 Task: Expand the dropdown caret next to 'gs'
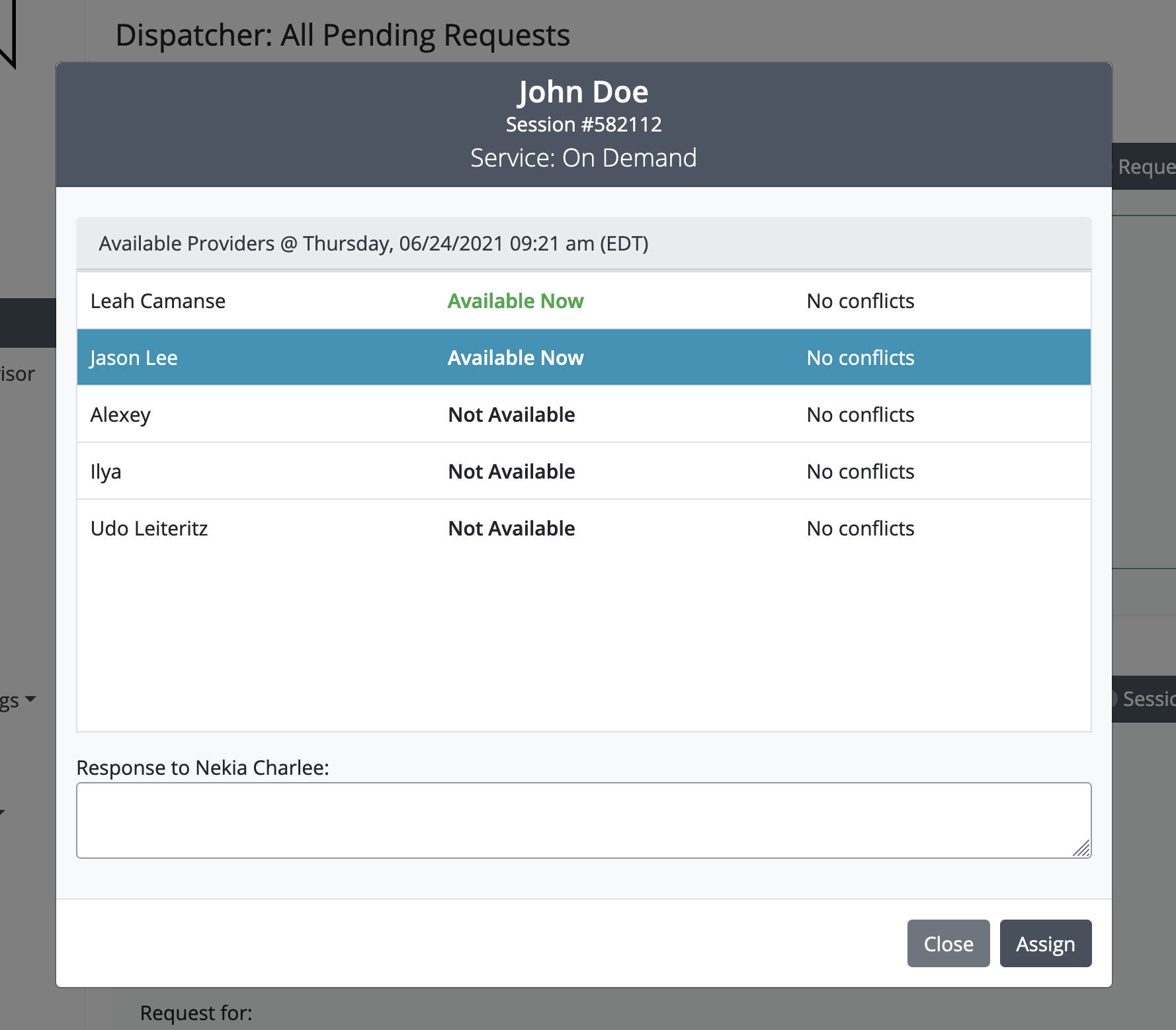(x=30, y=699)
